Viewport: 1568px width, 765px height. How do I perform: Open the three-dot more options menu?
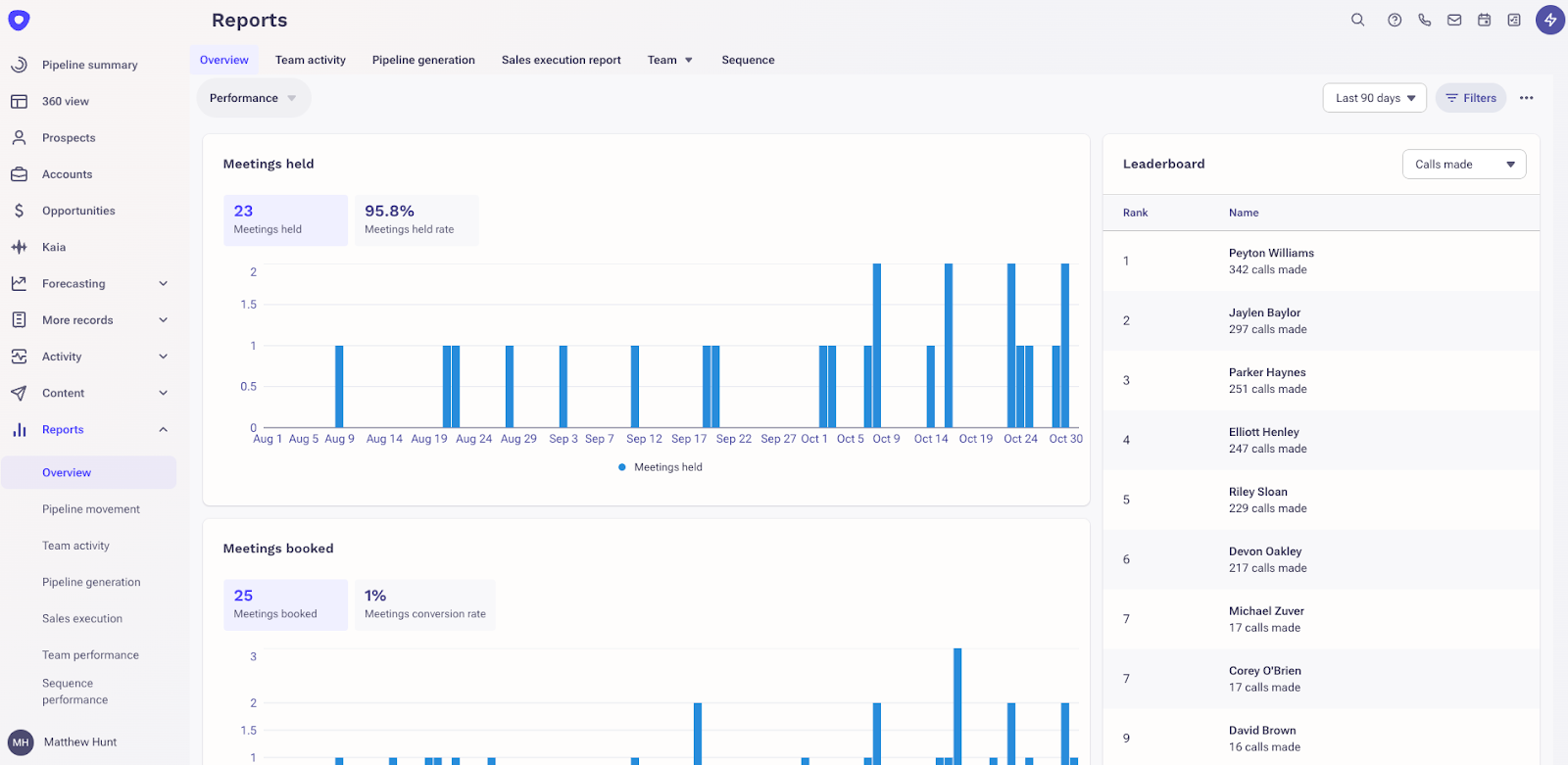pyautogui.click(x=1526, y=98)
